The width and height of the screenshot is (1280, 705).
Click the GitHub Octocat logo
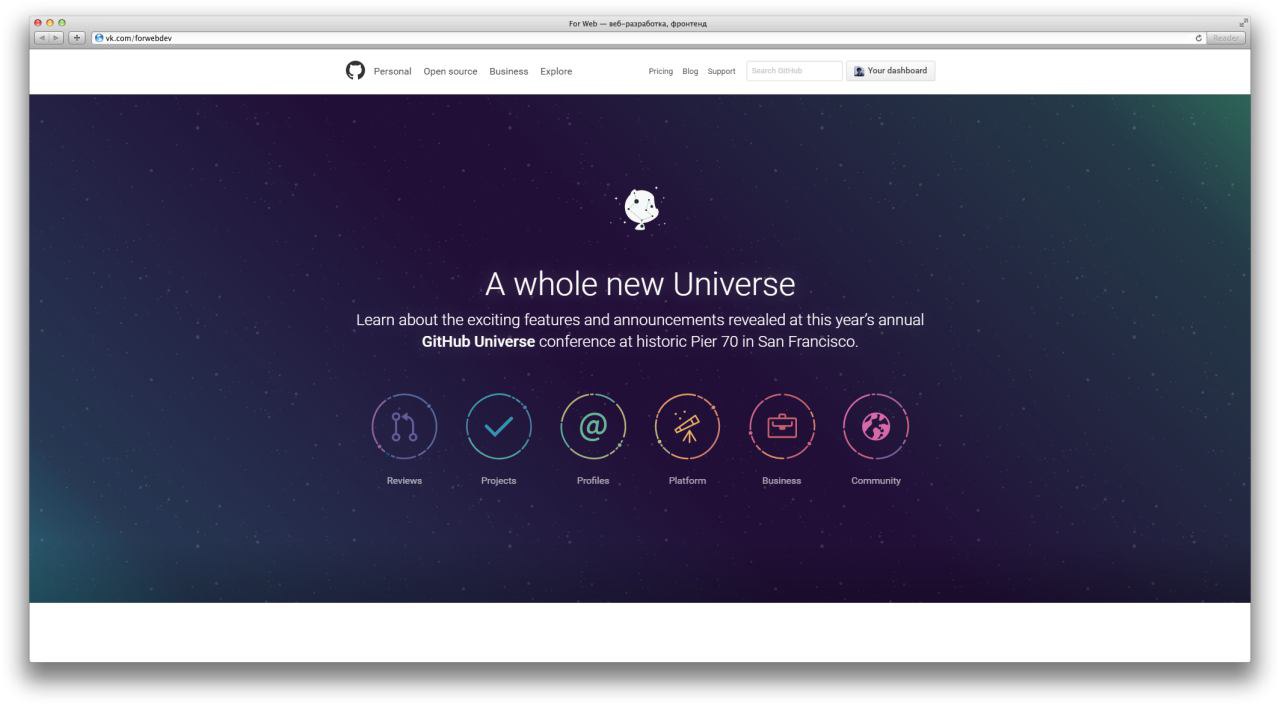click(355, 71)
